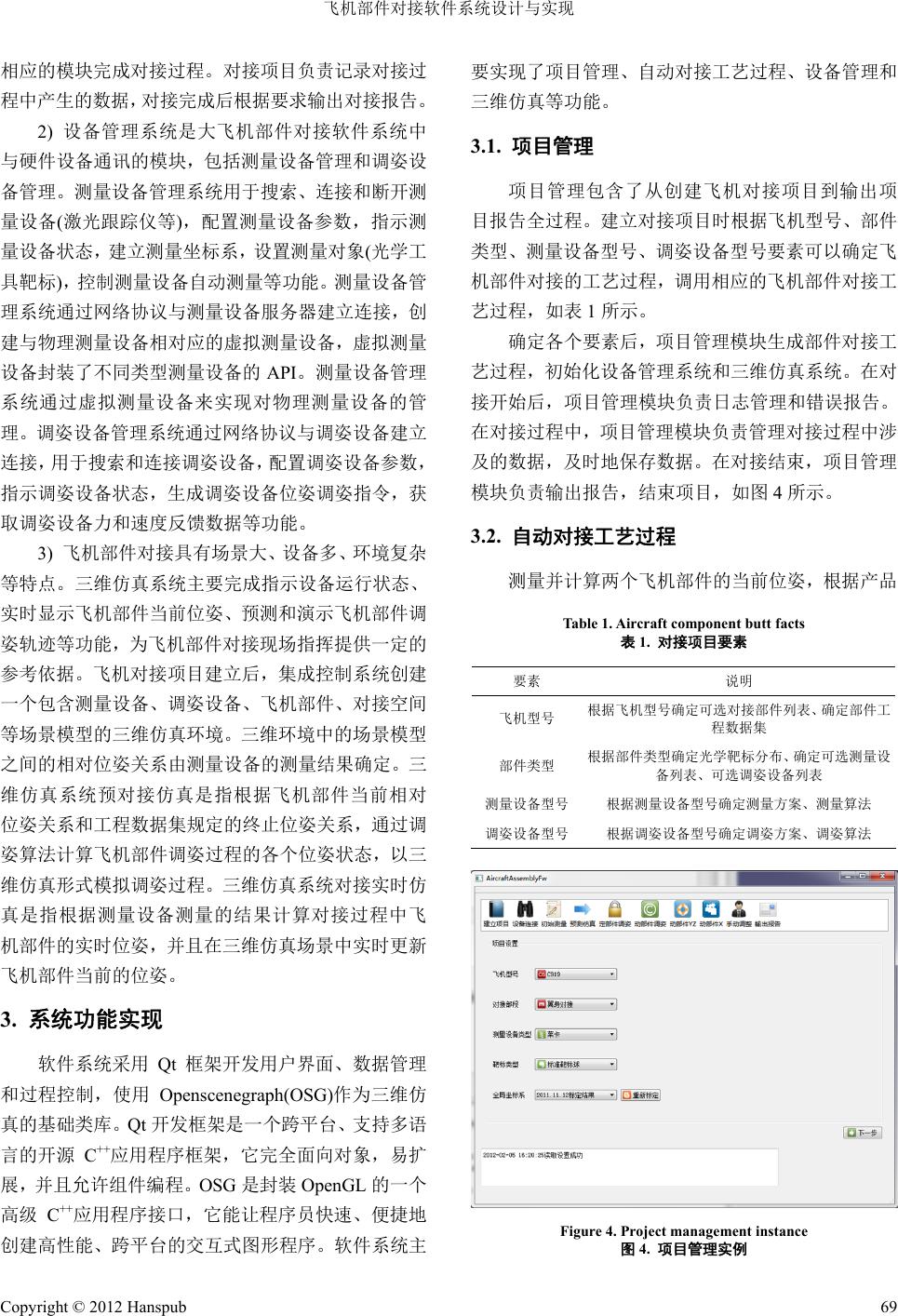Maximize the AircraftAssemblyFw window

861,877
